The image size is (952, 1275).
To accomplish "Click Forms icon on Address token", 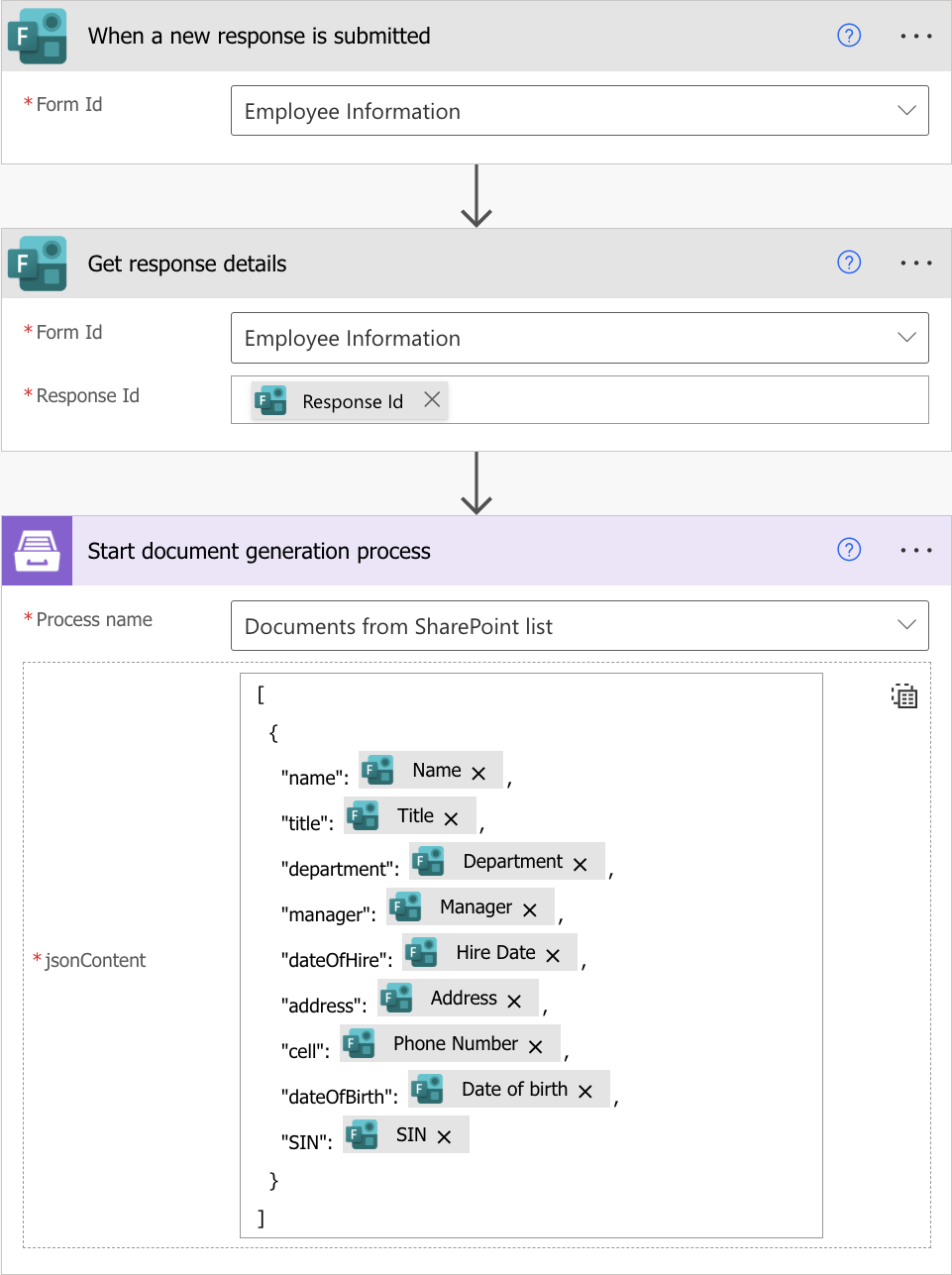I will coord(396,998).
